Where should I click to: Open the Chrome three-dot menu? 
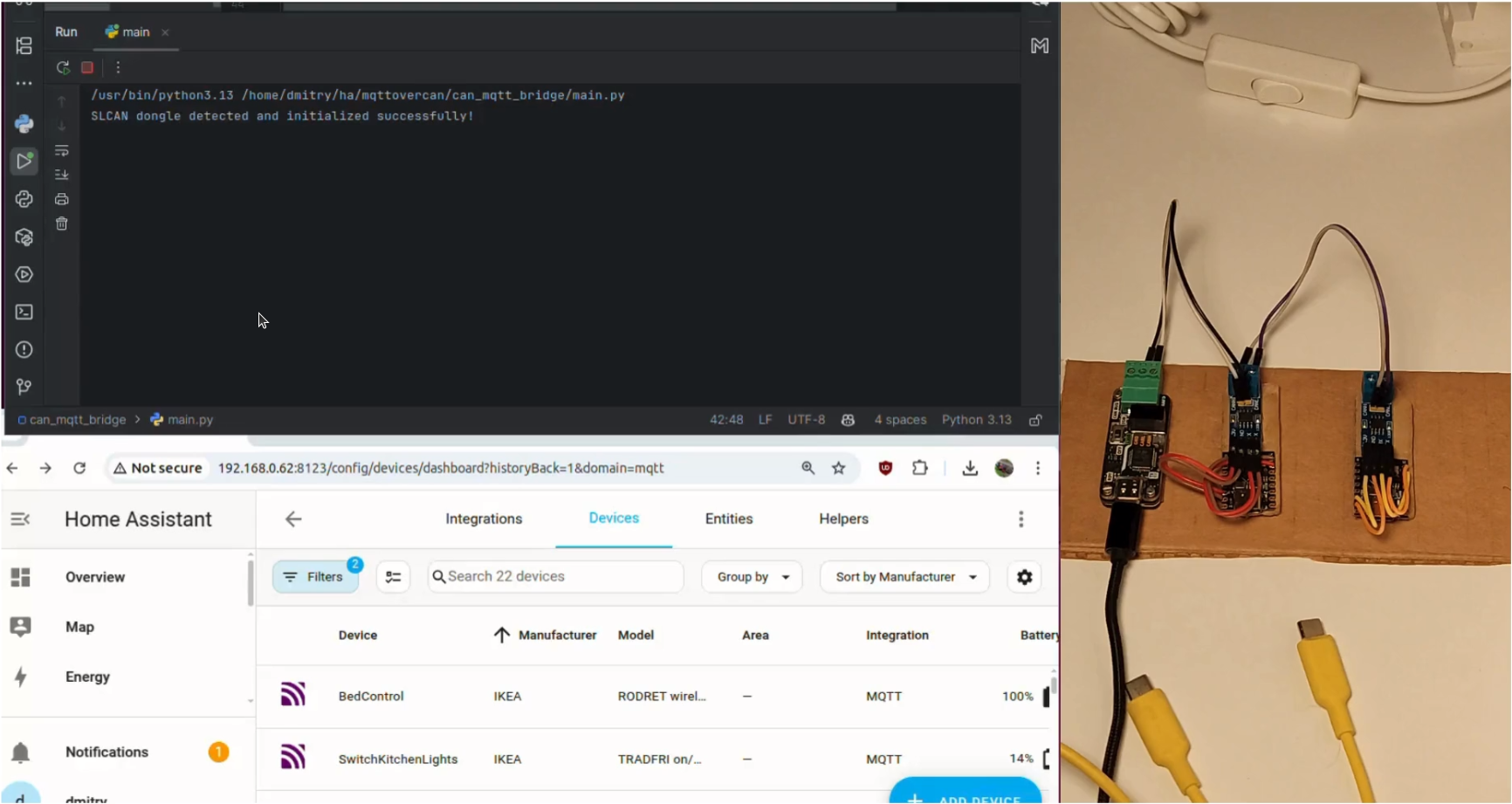tap(1038, 468)
